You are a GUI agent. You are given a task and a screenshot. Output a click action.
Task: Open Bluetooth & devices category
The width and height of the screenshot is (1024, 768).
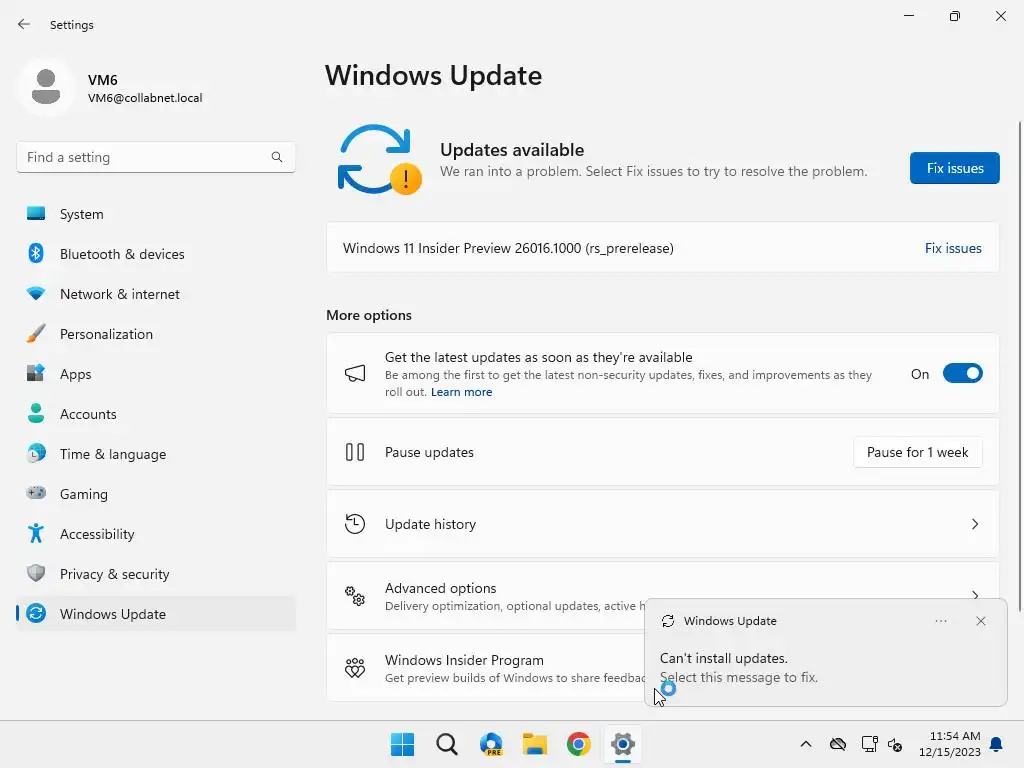tap(156, 254)
